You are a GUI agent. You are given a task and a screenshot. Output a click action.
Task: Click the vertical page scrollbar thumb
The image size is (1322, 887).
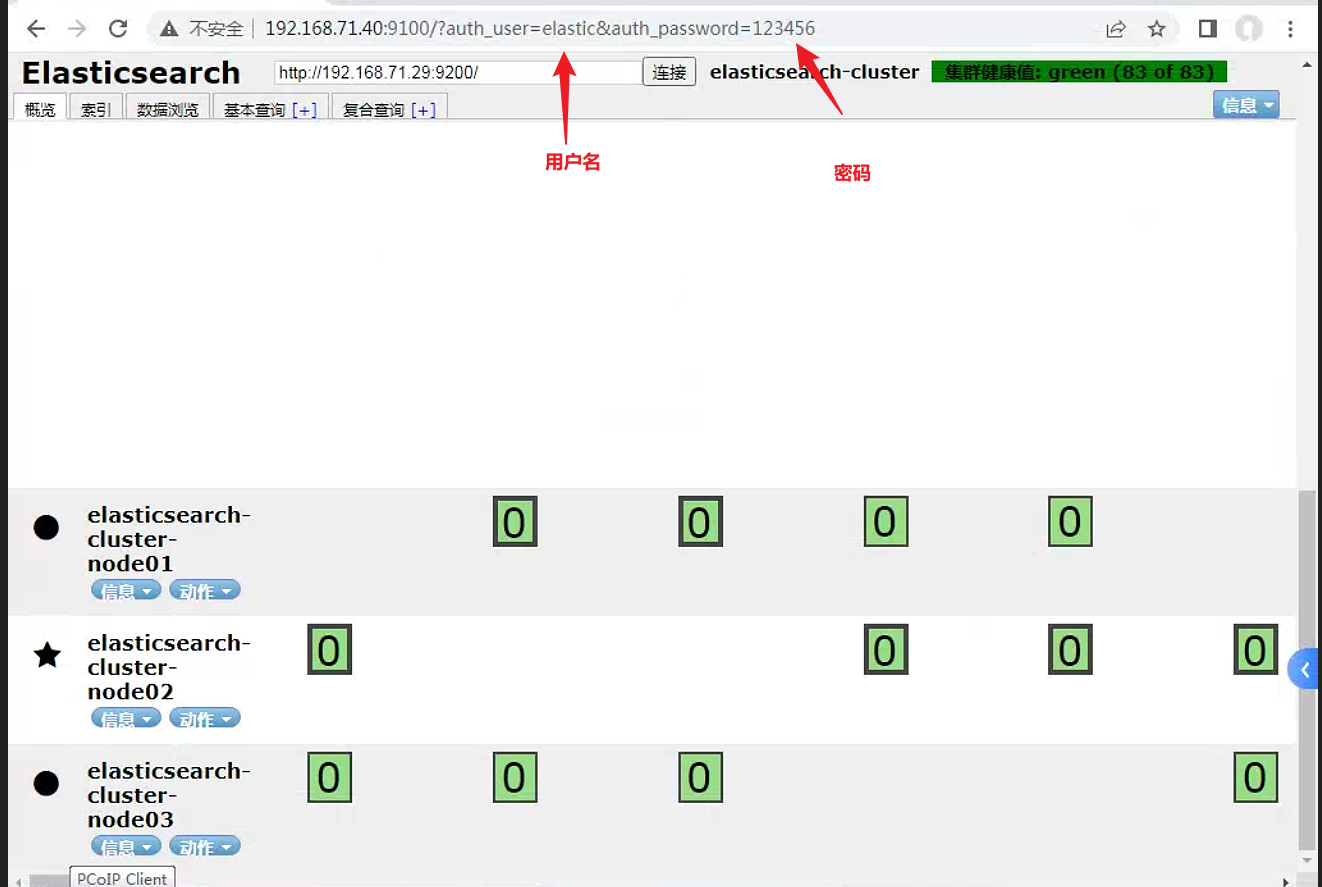(x=1306, y=670)
